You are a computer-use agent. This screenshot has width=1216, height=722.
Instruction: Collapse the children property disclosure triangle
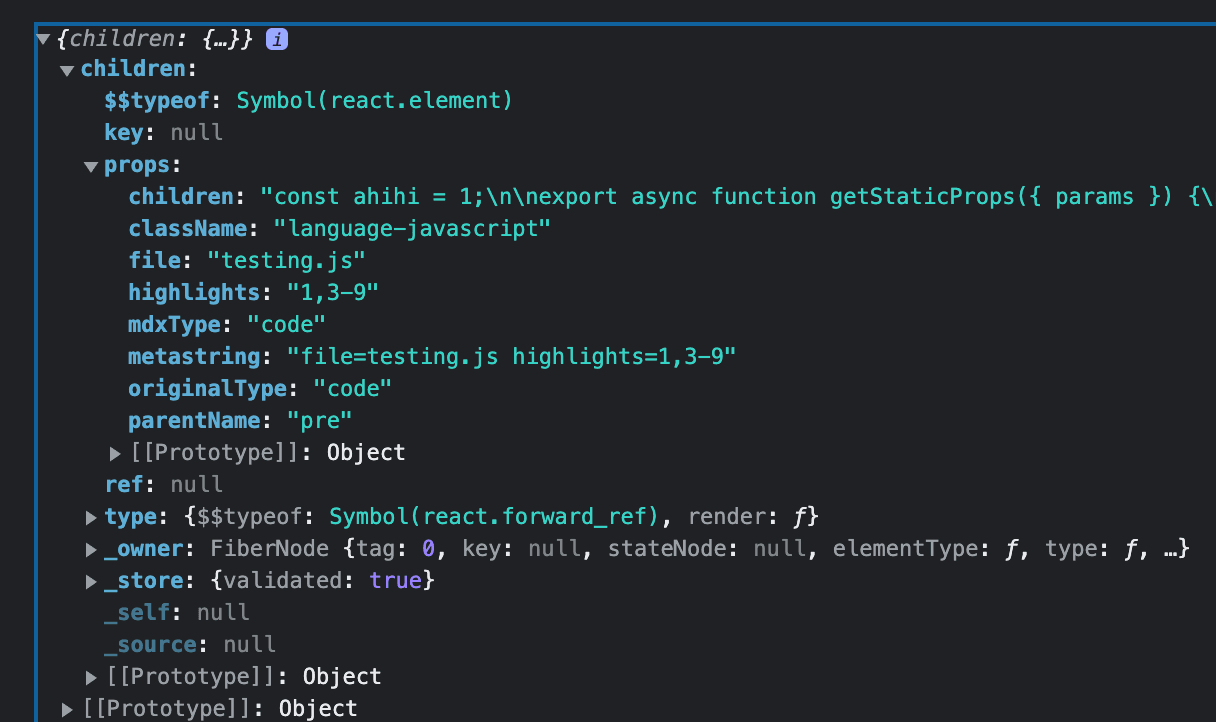[66, 69]
